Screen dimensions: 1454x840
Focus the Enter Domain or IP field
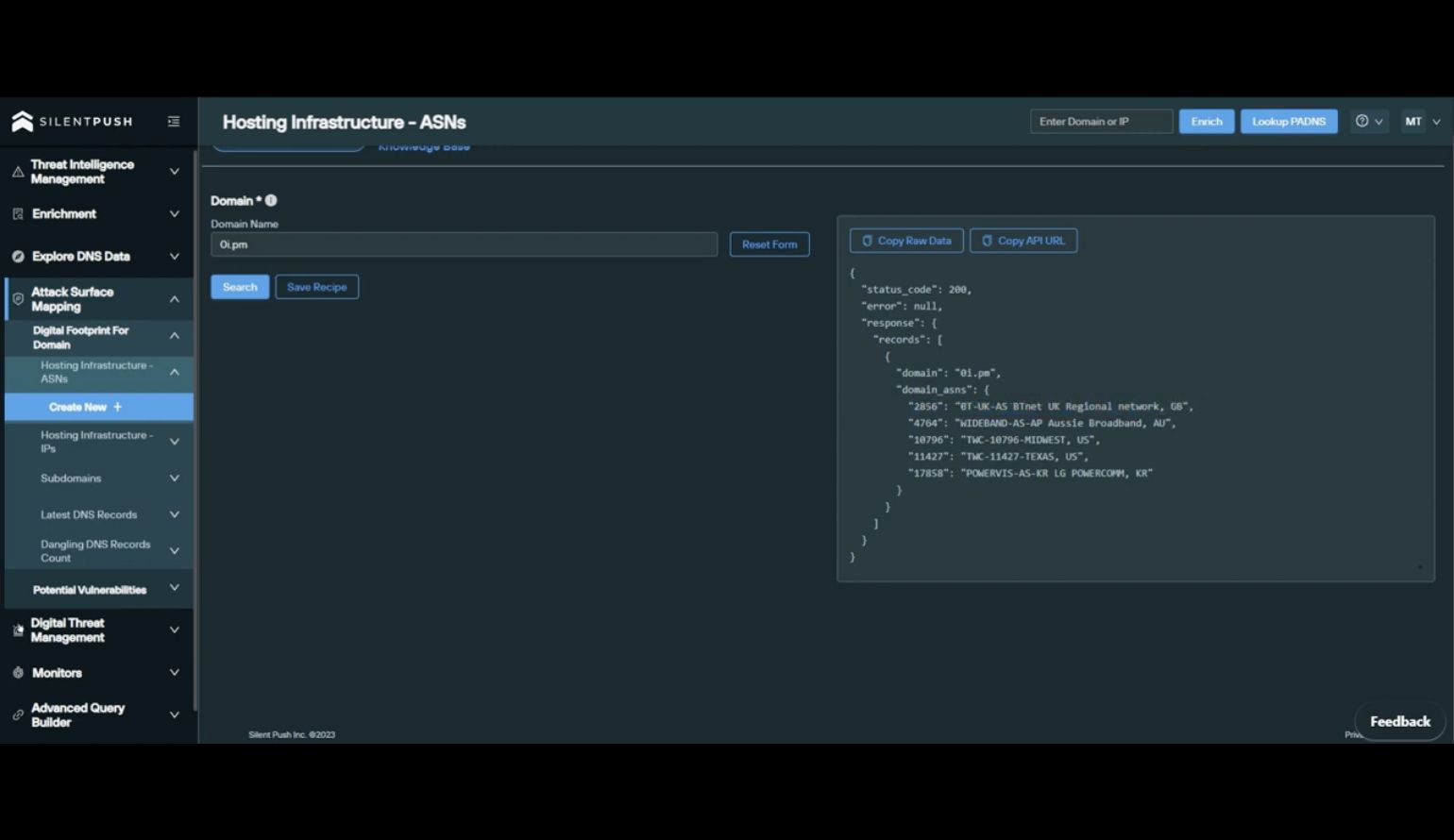click(1101, 121)
